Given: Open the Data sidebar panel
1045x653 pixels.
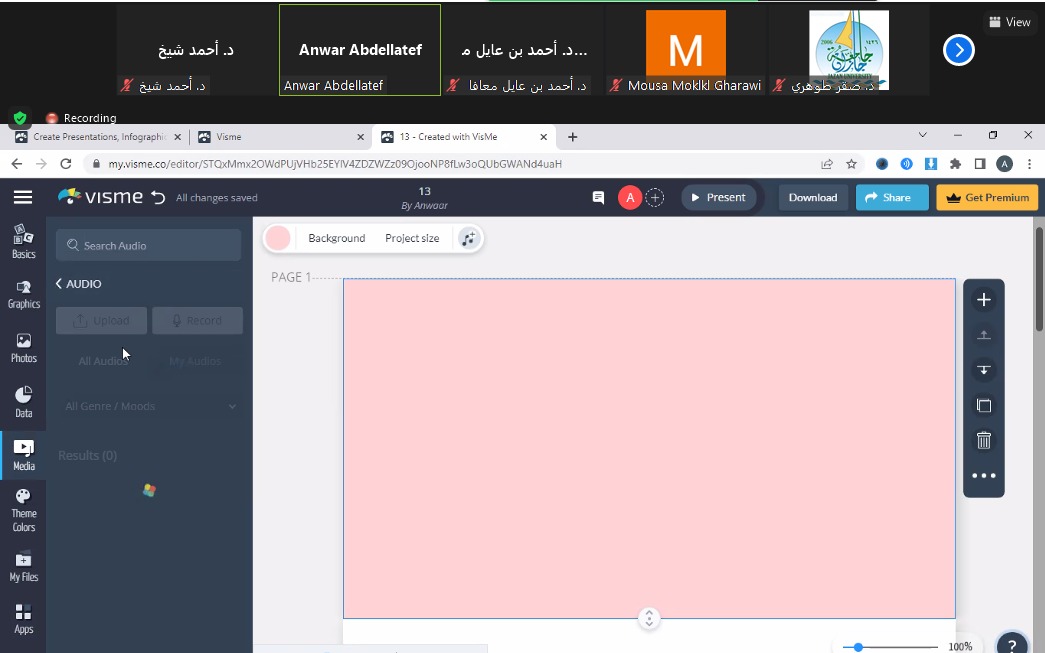Looking at the screenshot, I should 23,402.
